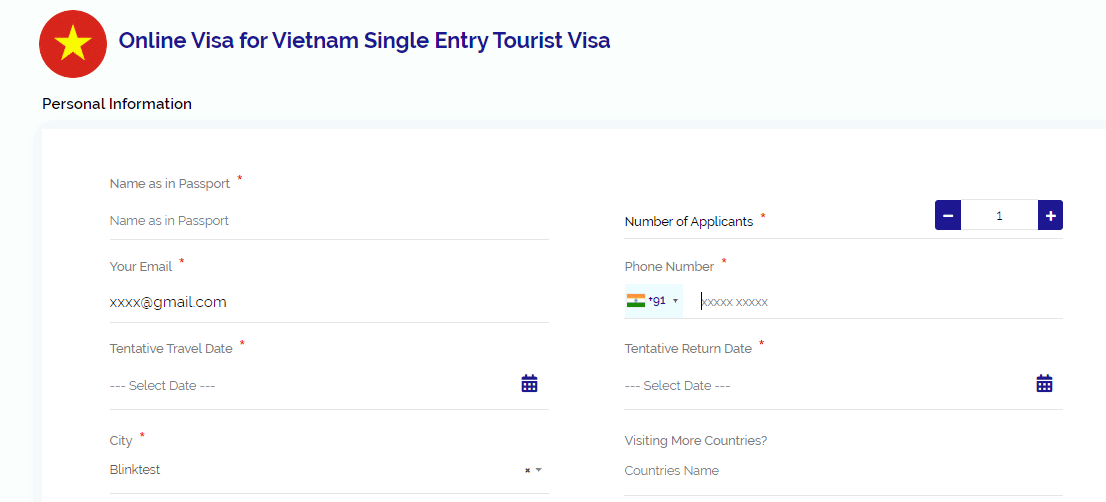This screenshot has height=502, width=1106.
Task: Click the applicants count value box
Action: pos(999,215)
